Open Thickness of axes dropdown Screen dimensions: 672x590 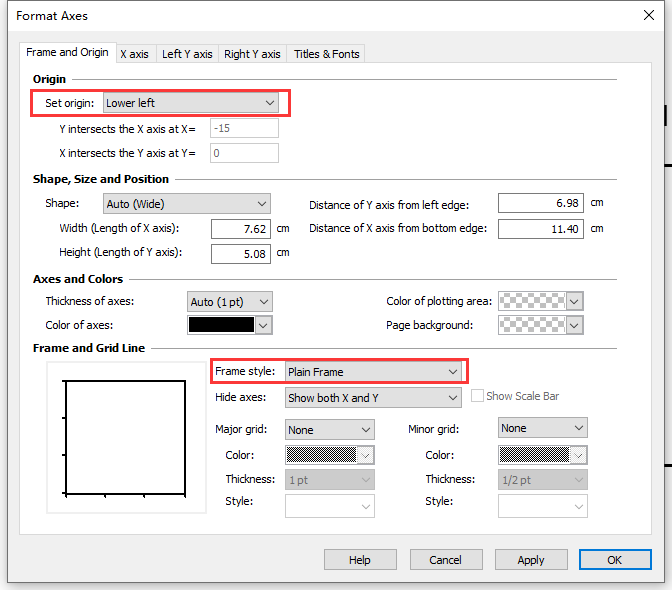pyautogui.click(x=229, y=301)
